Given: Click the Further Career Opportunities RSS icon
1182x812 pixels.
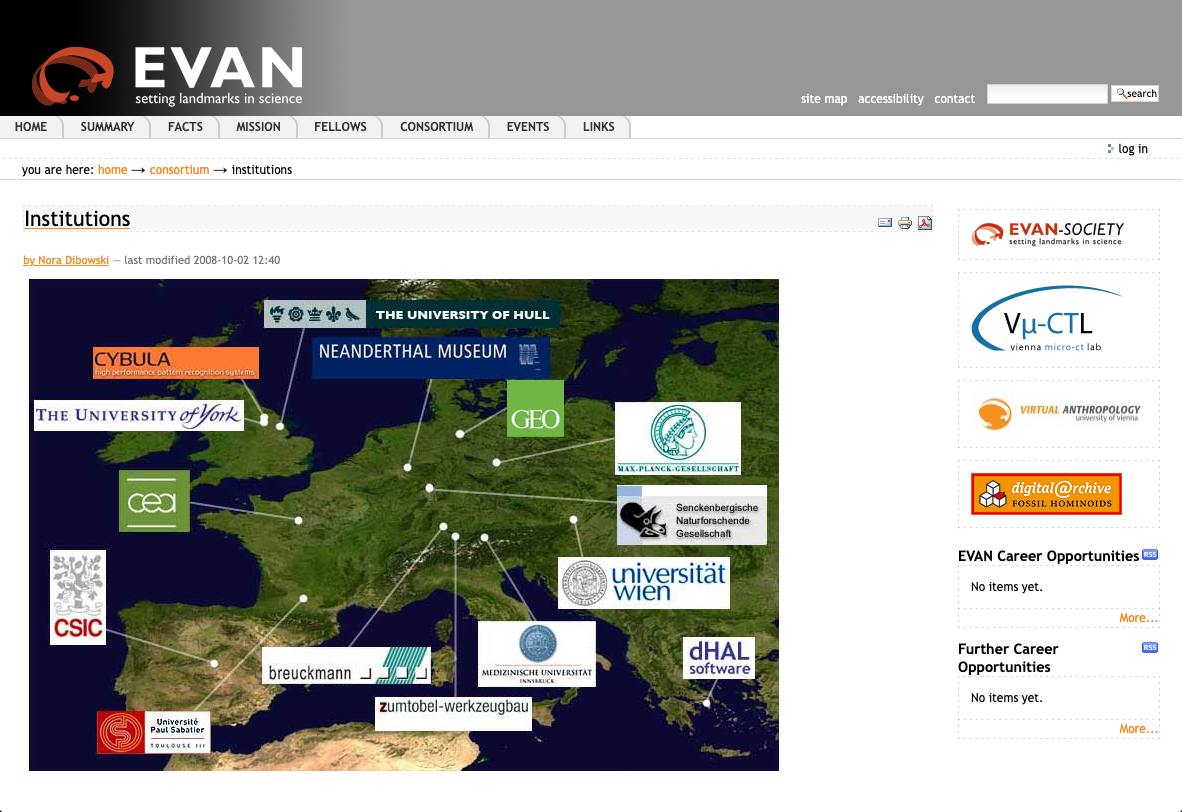Looking at the screenshot, I should [1150, 648].
